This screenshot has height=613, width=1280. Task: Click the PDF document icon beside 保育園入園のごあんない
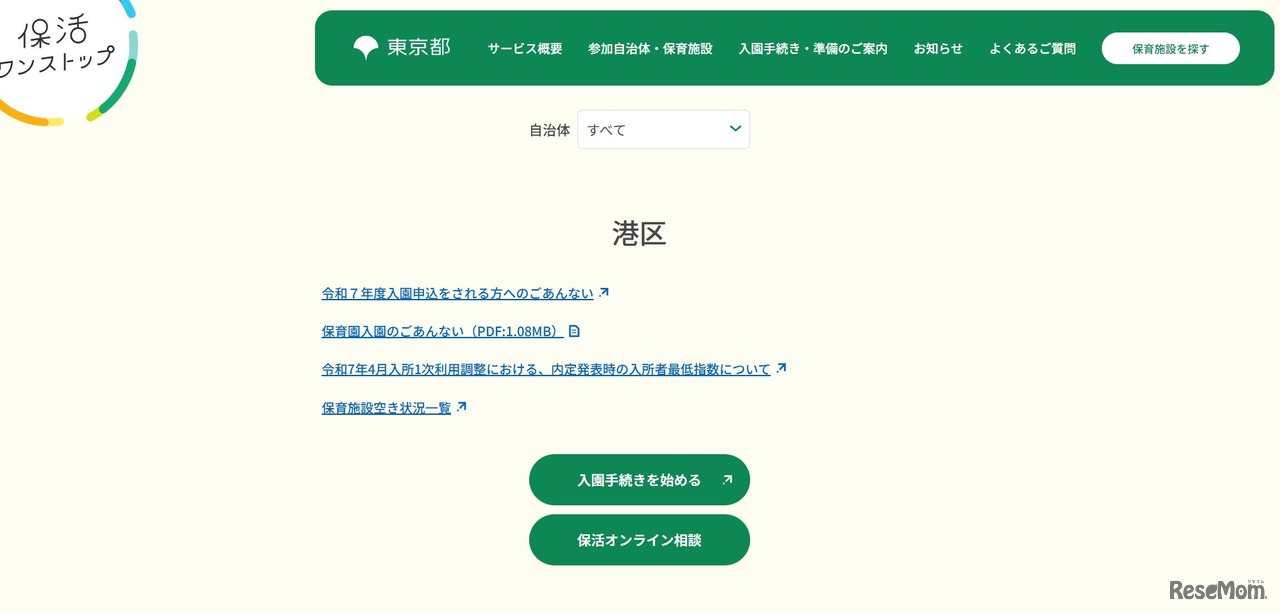573,330
